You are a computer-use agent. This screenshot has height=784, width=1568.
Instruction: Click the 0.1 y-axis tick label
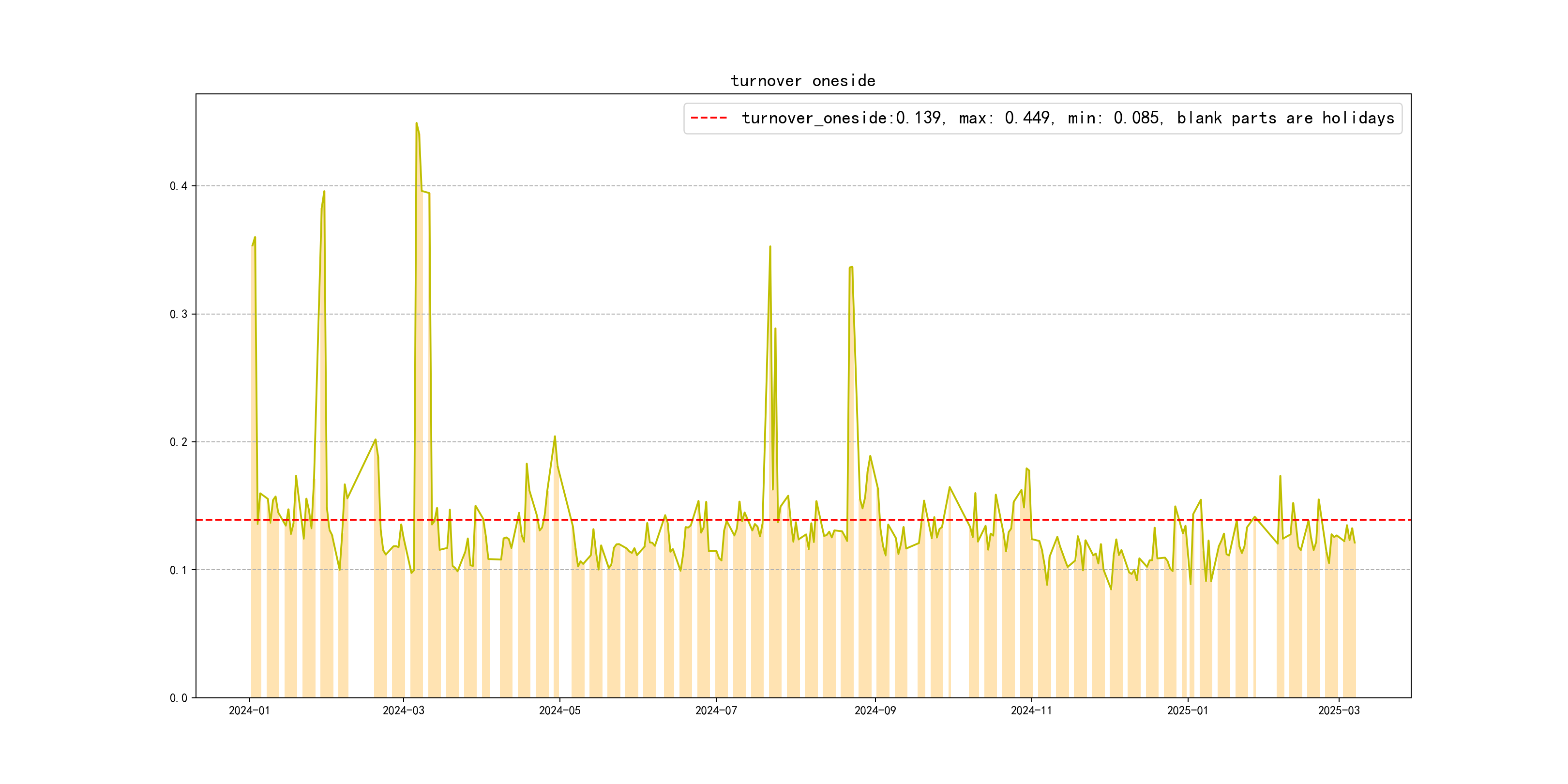click(x=179, y=571)
